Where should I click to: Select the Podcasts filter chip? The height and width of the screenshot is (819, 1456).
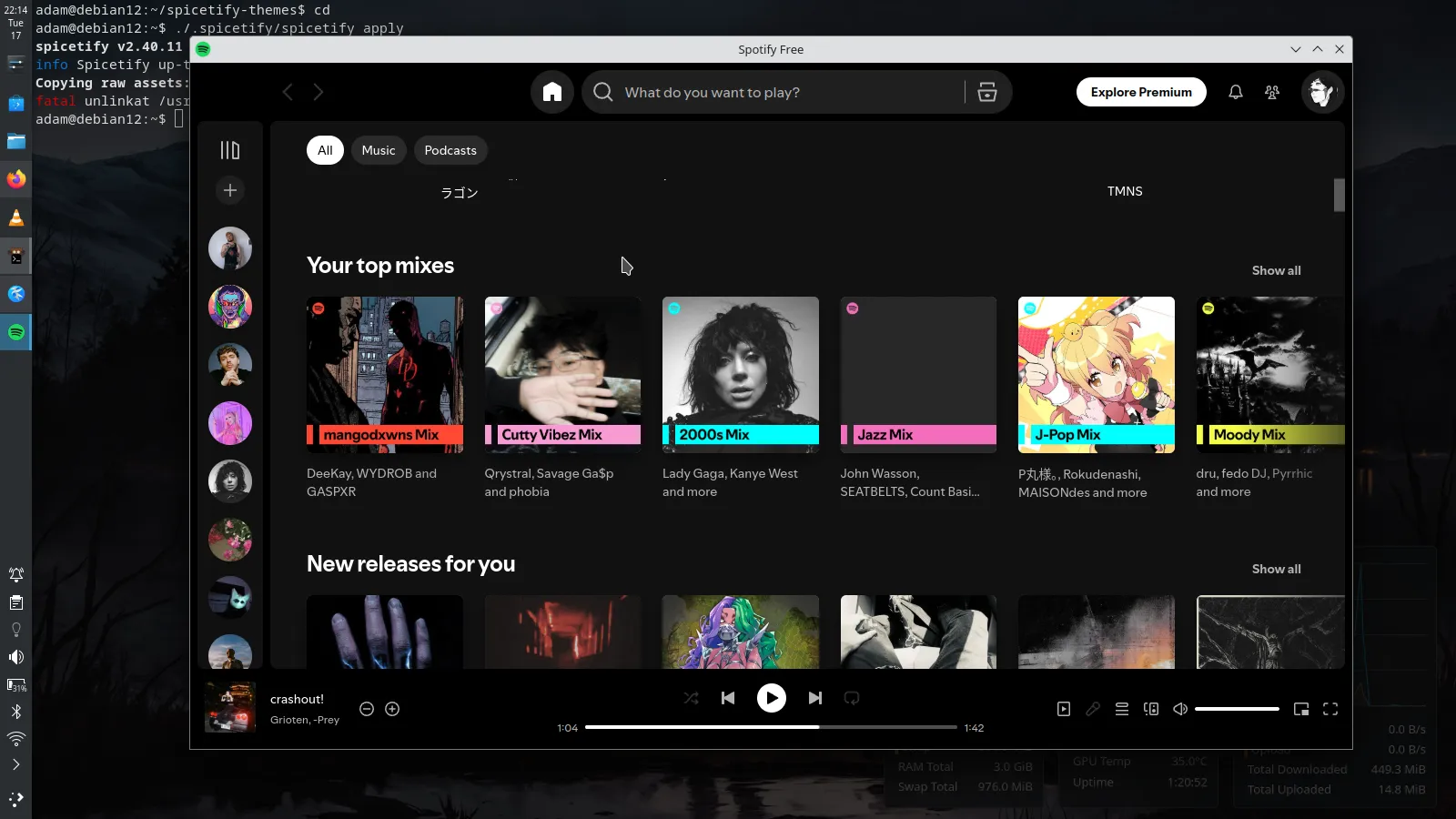pyautogui.click(x=450, y=150)
